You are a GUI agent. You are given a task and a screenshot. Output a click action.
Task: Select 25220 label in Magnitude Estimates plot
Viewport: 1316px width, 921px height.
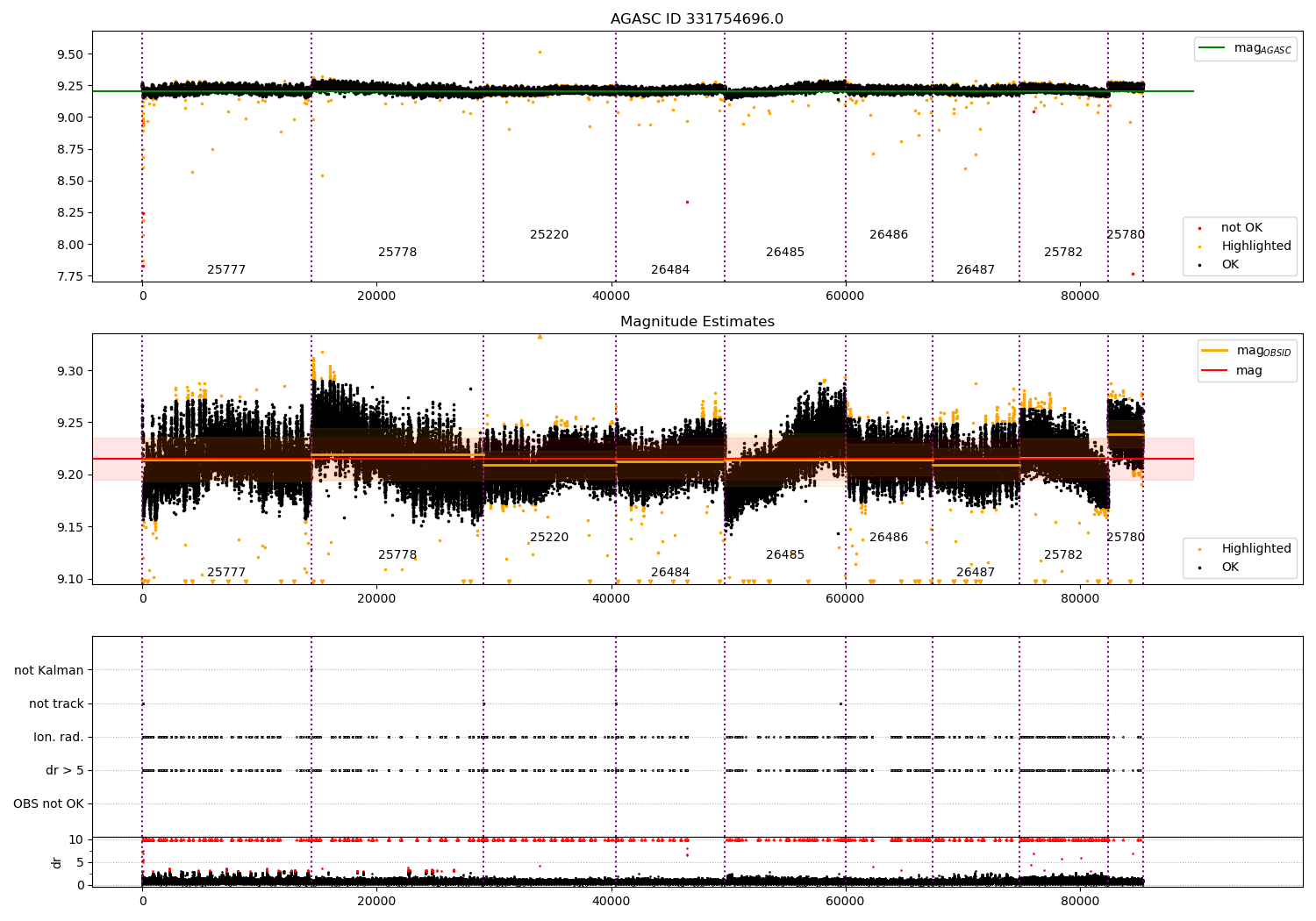click(549, 538)
